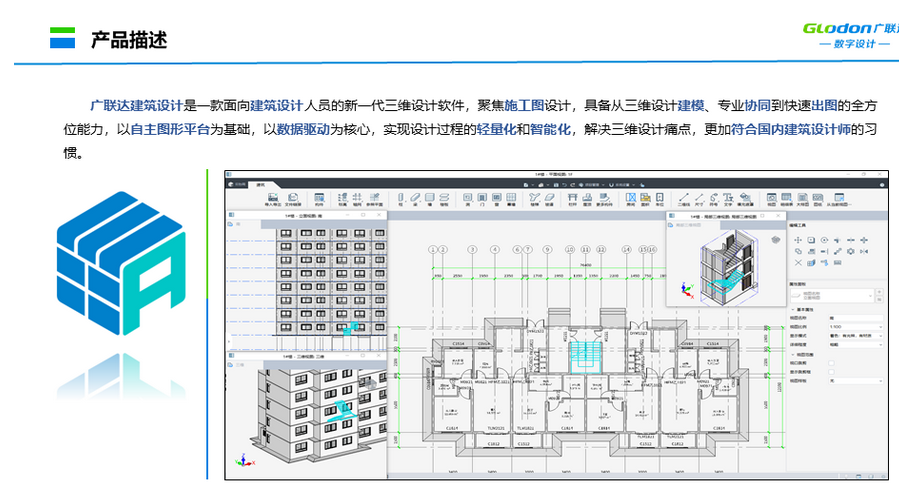Image resolution: width=899 pixels, height=488 pixels.
Task: Close the 局部三维视图 sub-window
Action: pyautogui.click(x=778, y=216)
